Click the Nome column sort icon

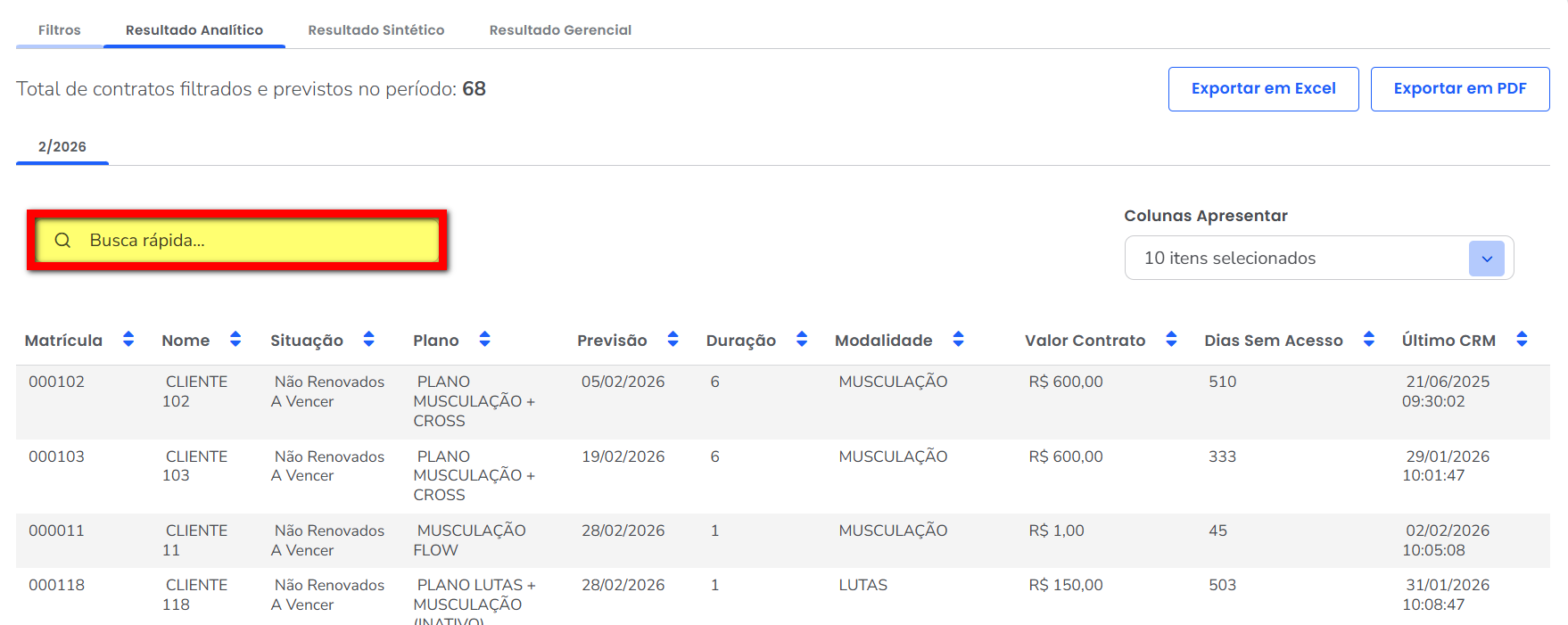tap(235, 339)
